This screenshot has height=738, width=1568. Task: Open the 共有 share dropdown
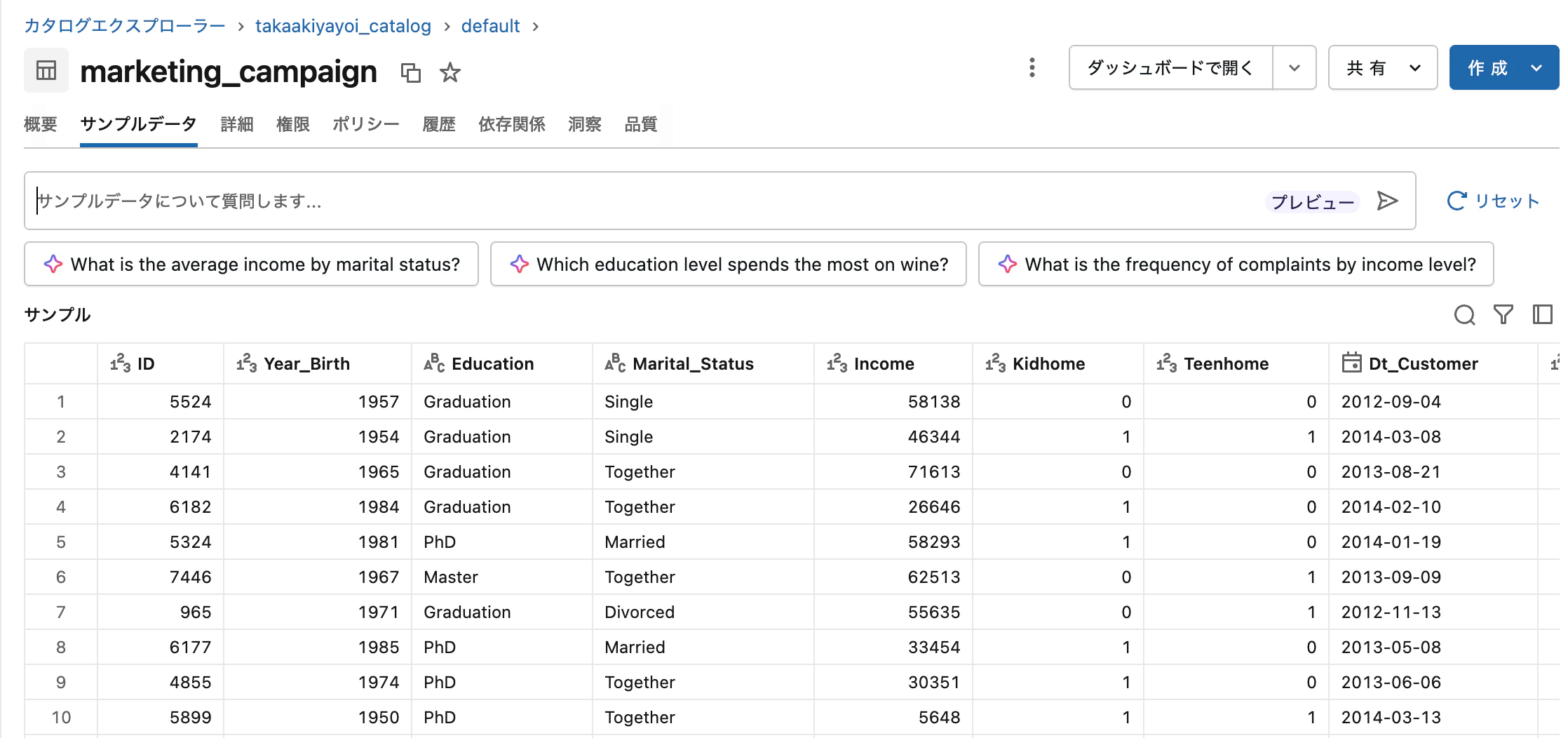(x=1383, y=68)
